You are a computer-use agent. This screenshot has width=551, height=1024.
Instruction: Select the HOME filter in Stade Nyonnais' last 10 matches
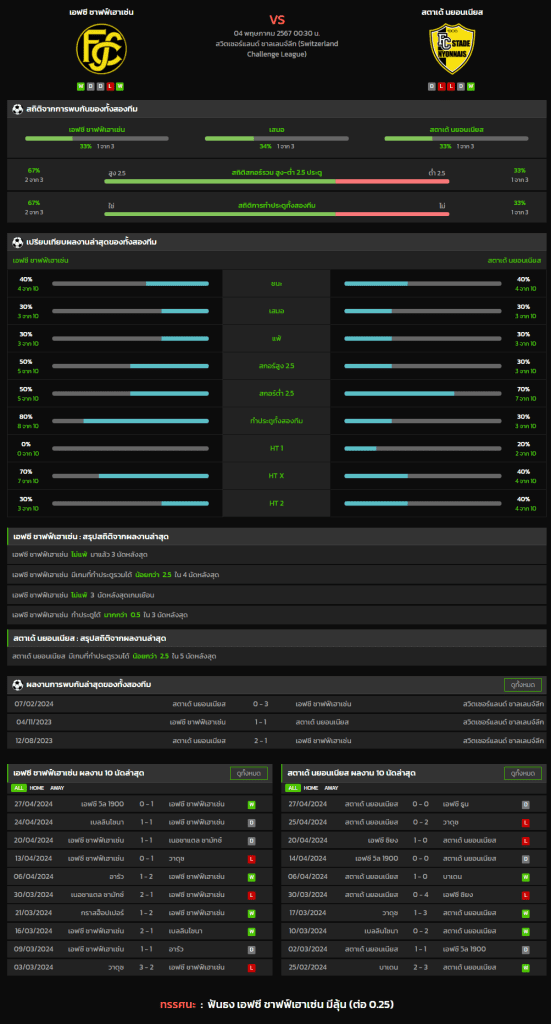311,788
